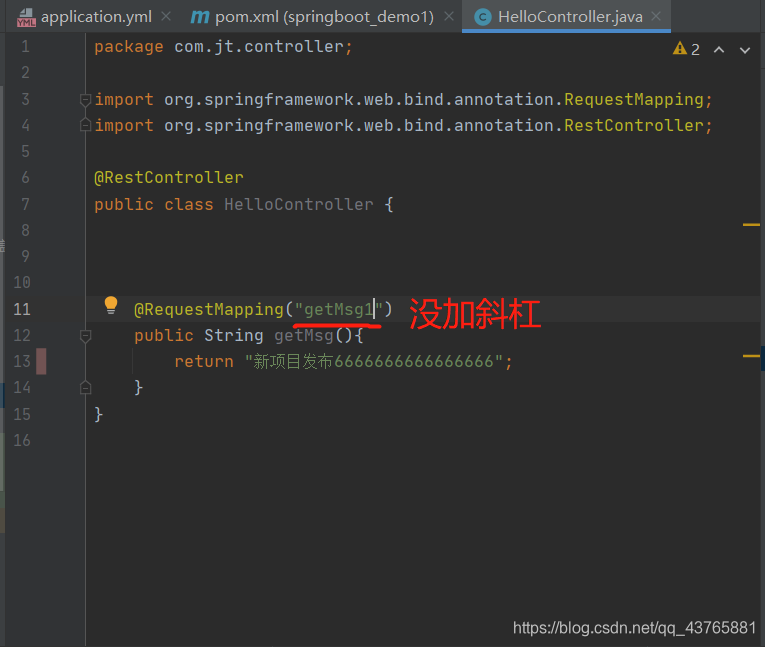The height and width of the screenshot is (647, 765).
Task: Switch to the application.yml tab
Action: [96, 17]
